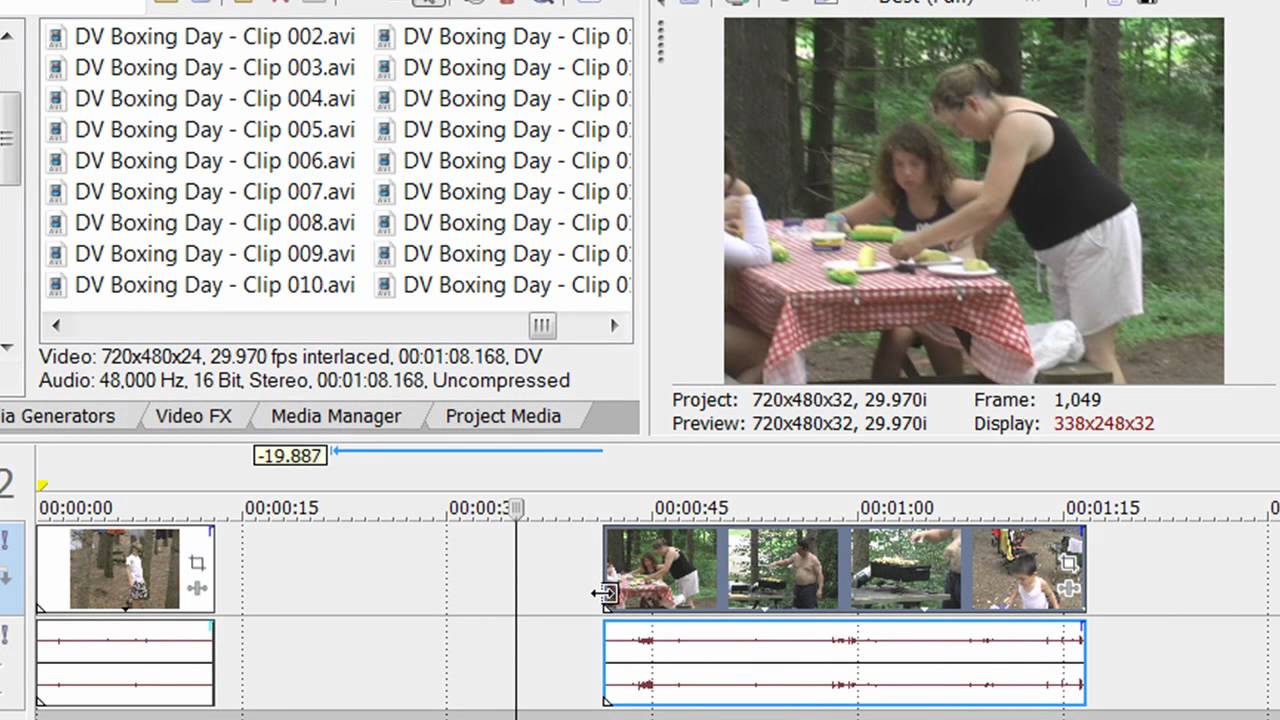Viewport: 1280px width, 720px height.
Task: Click the 00:01:15 mark on the time ruler
Action: pos(1102,508)
